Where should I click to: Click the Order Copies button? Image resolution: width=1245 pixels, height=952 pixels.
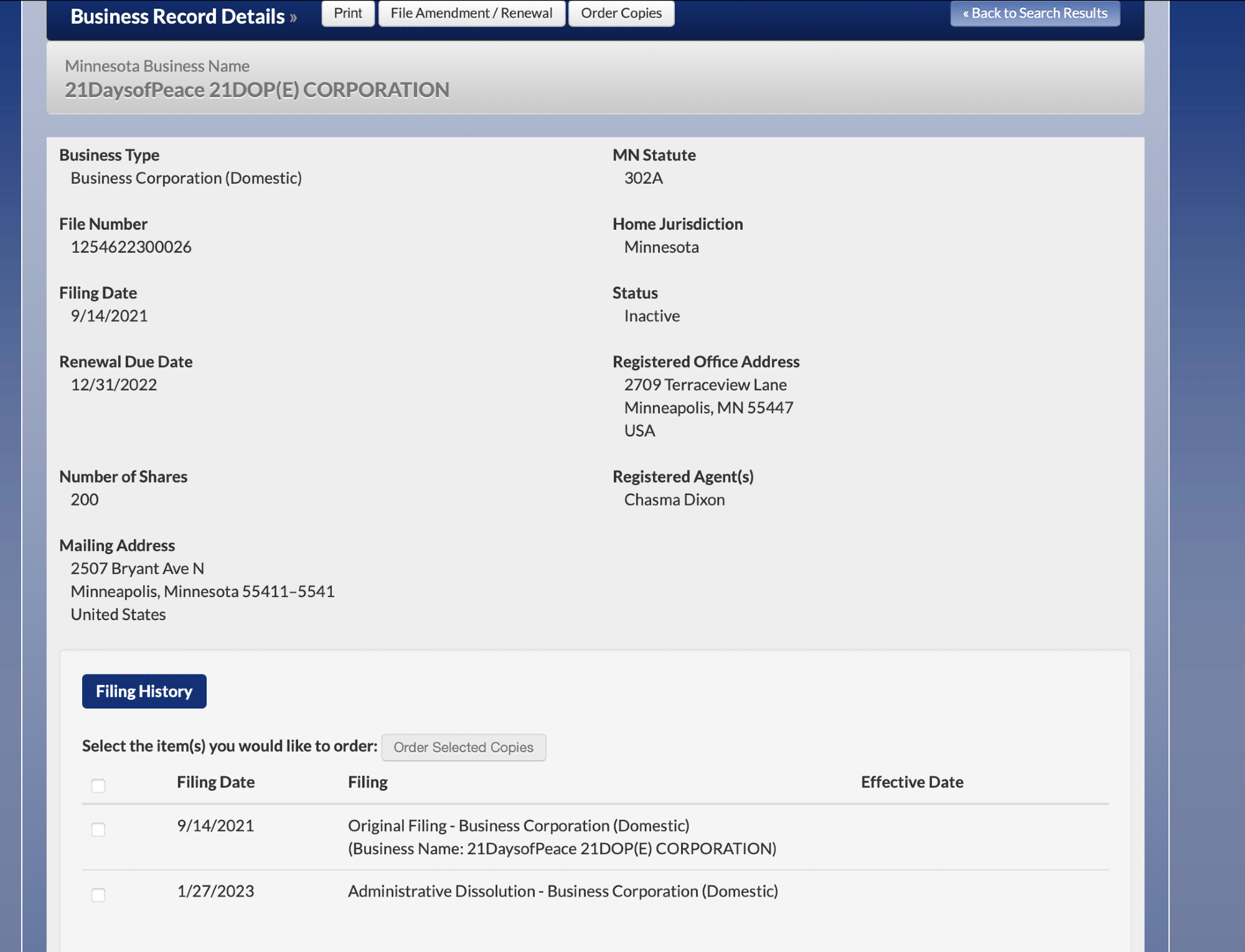pos(621,13)
